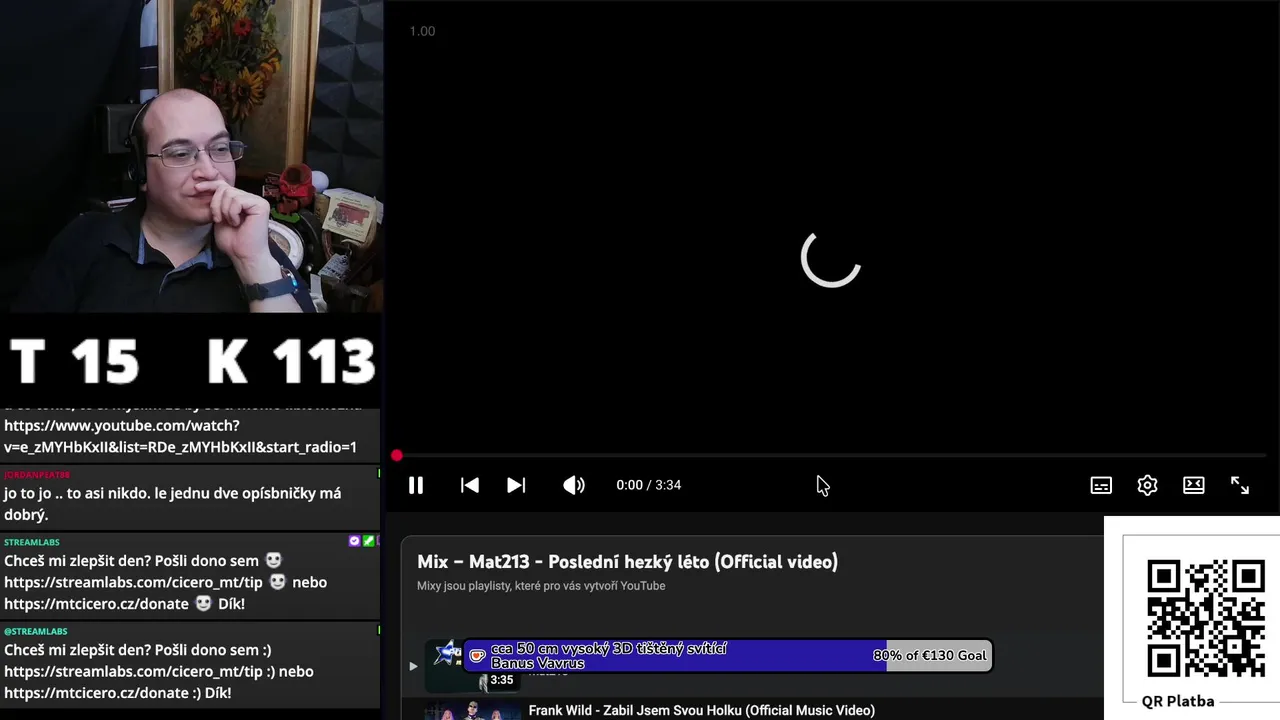Enter fullscreen mode
This screenshot has width=1280, height=720.
click(x=1240, y=485)
